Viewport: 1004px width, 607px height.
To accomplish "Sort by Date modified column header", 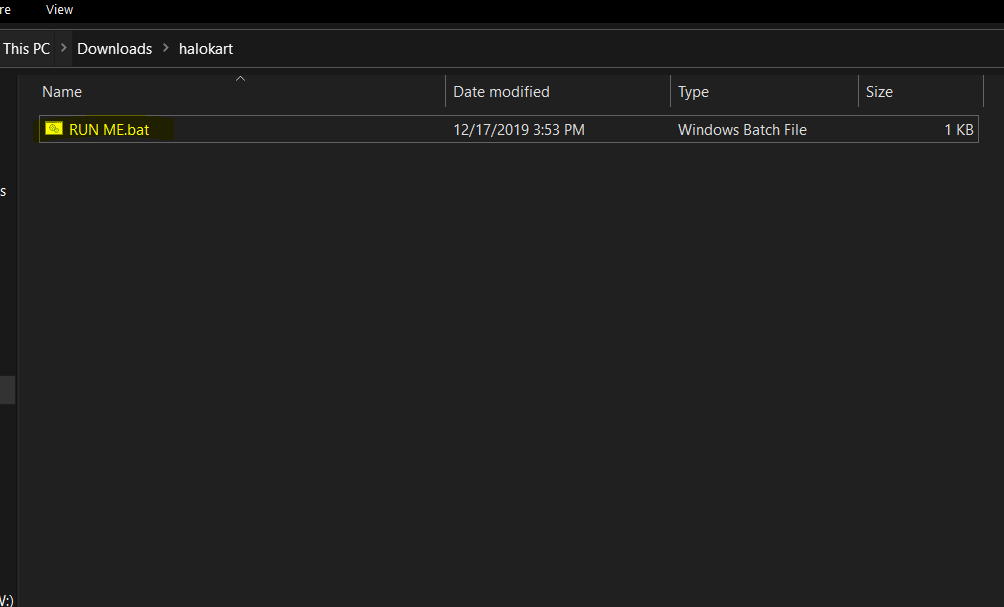I will [x=501, y=92].
